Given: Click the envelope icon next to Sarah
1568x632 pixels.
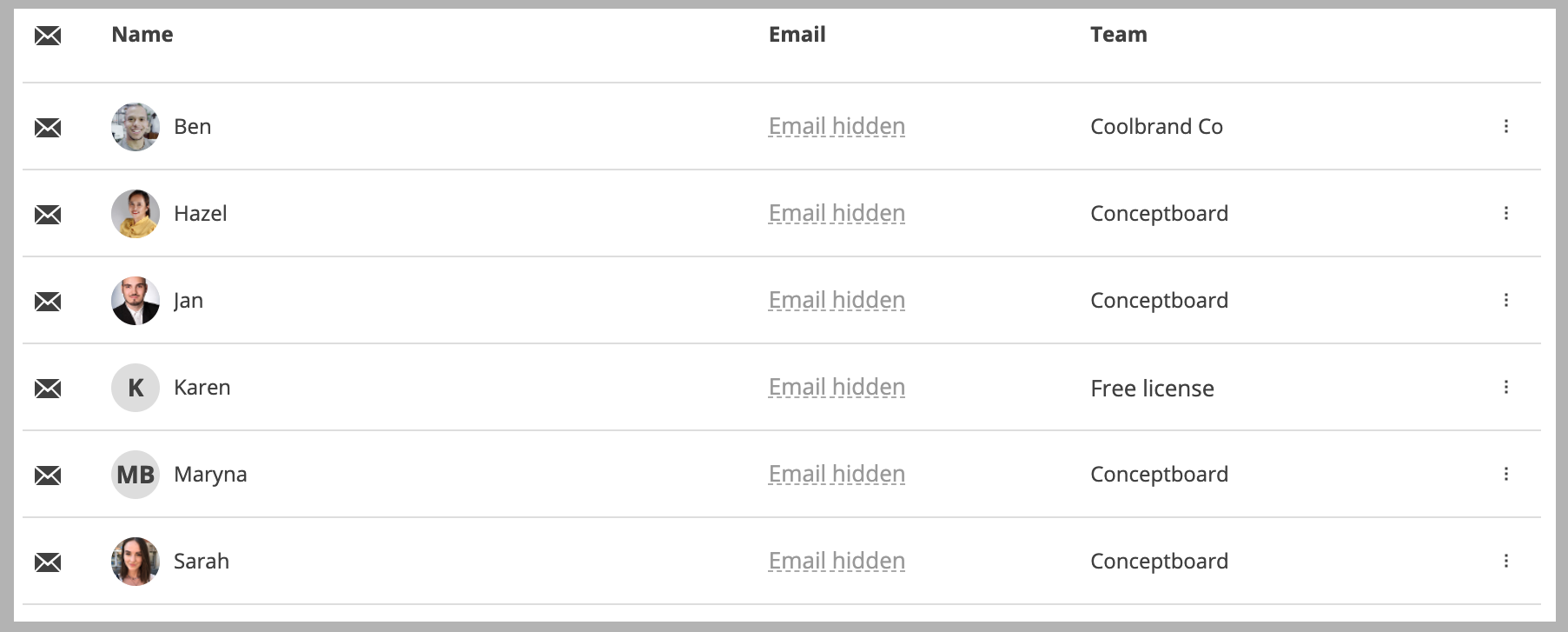Looking at the screenshot, I should (x=48, y=562).
